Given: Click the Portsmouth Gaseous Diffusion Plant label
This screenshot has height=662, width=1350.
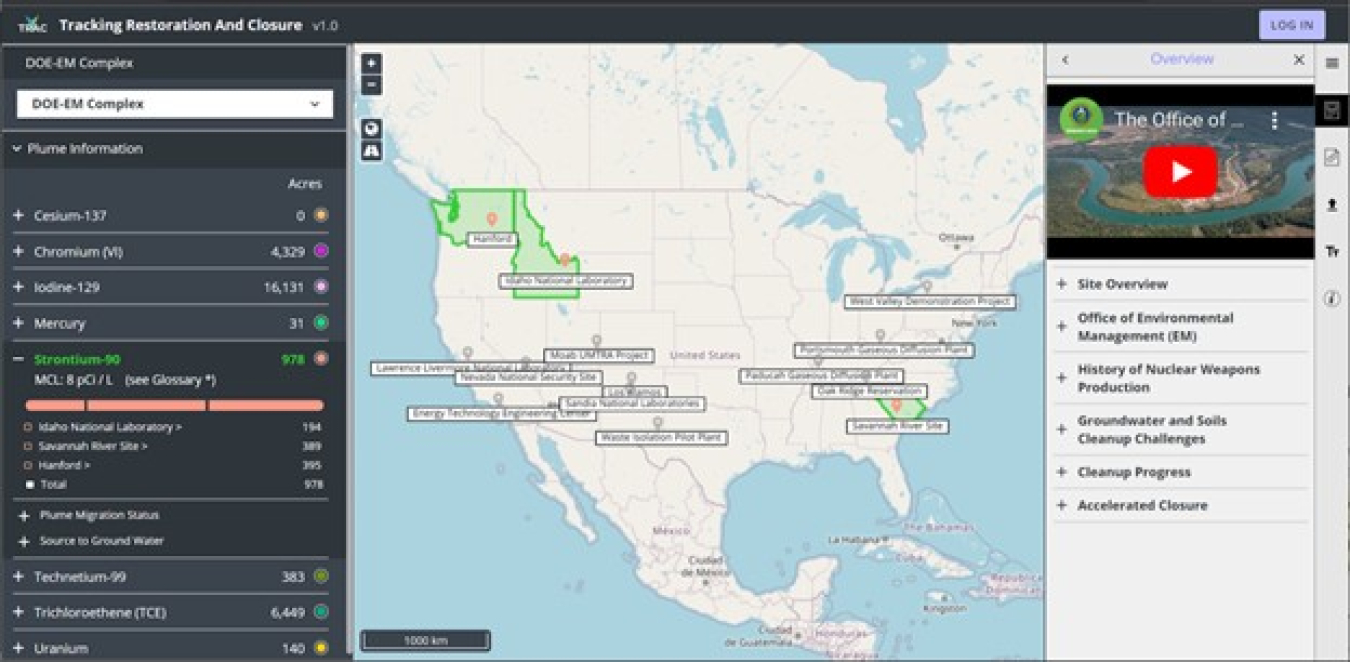Looking at the screenshot, I should coord(884,350).
